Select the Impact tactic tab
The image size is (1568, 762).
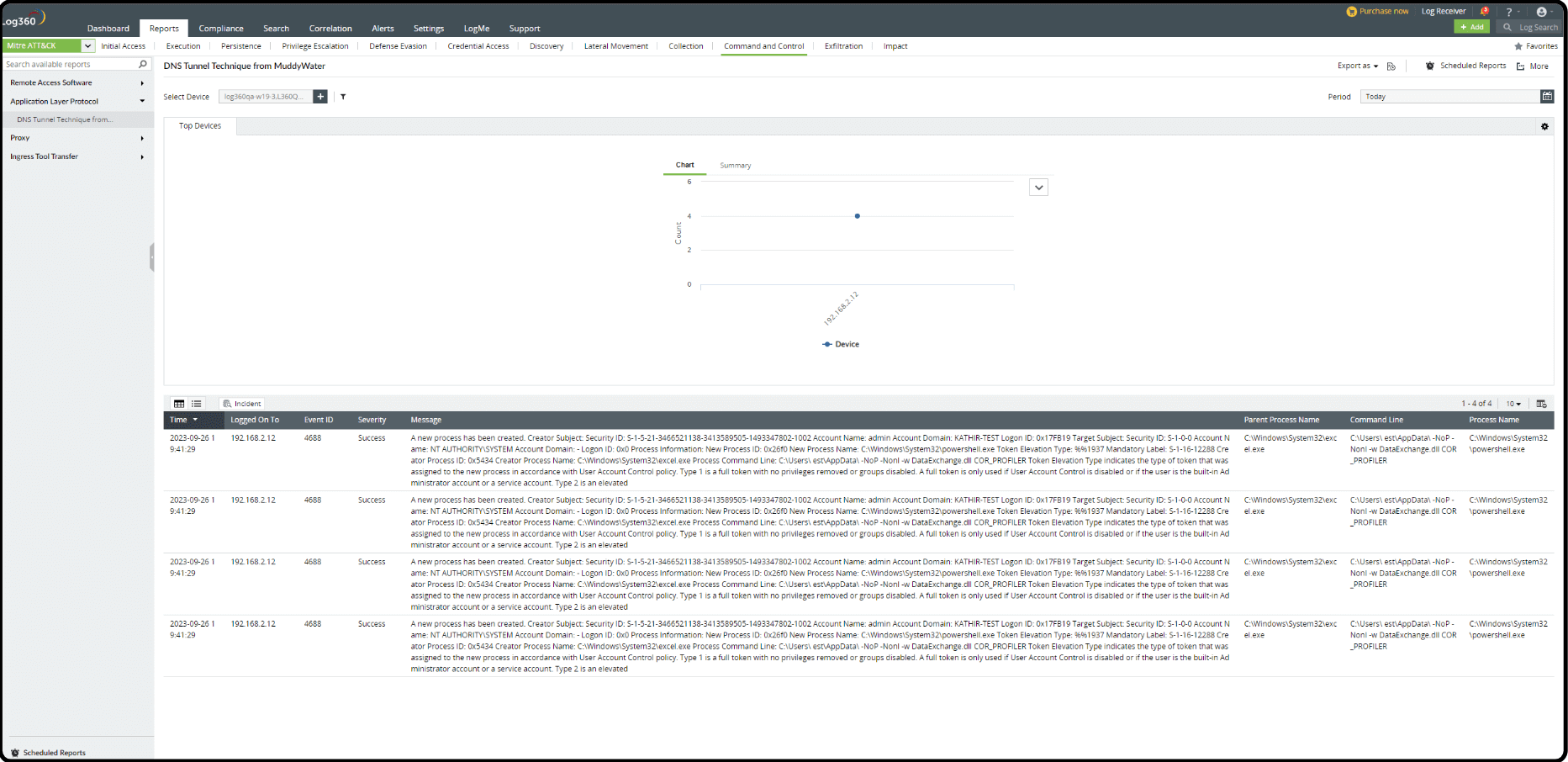tap(895, 46)
